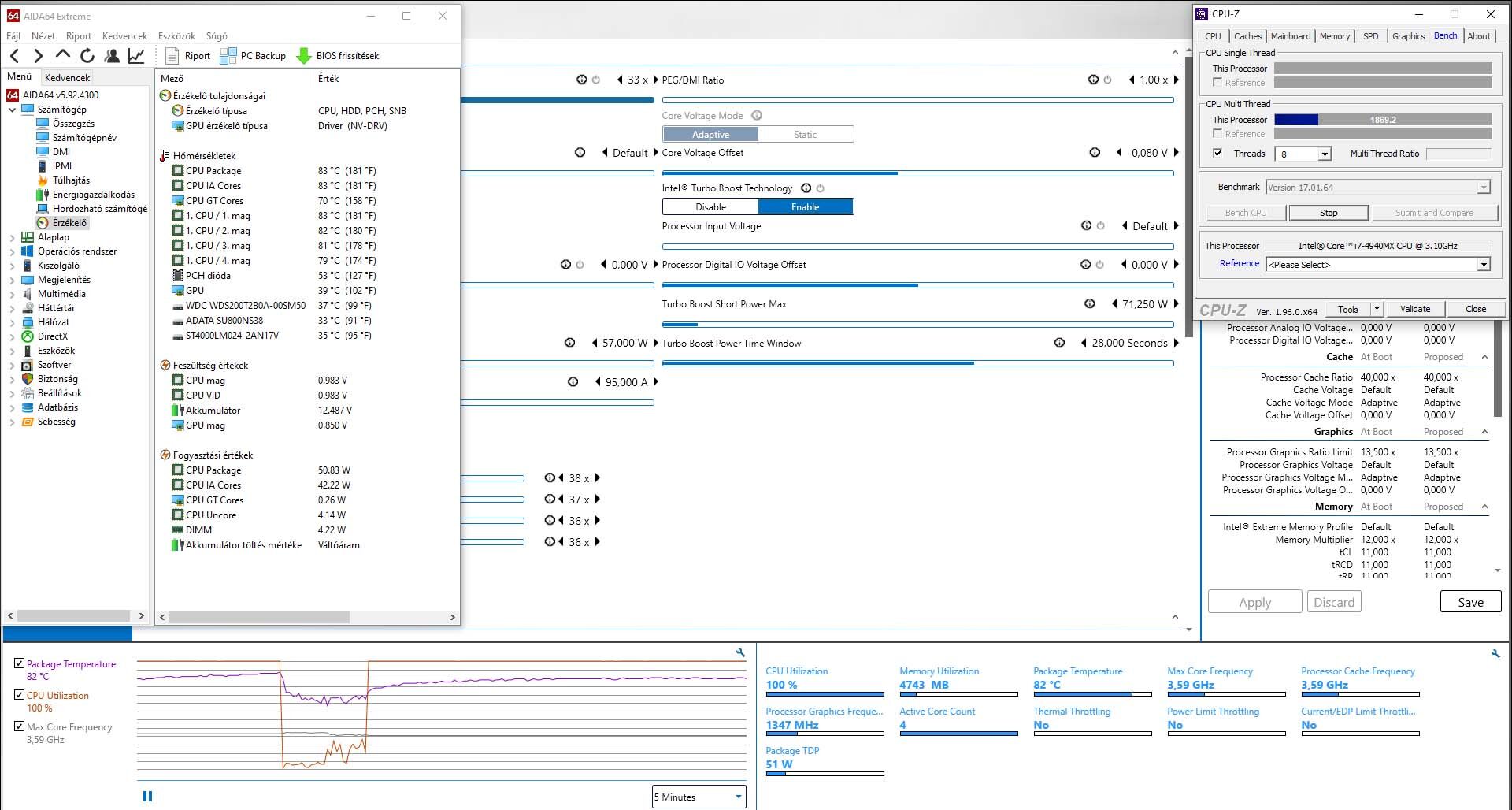
Task: Open the AIDA64 user manage icon
Action: (x=112, y=56)
